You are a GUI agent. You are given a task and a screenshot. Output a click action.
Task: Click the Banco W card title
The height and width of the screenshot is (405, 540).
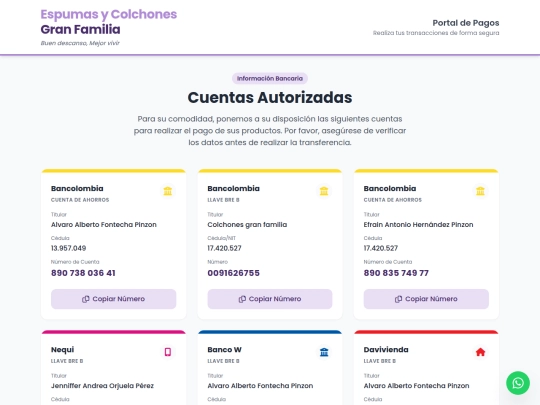[x=225, y=350]
